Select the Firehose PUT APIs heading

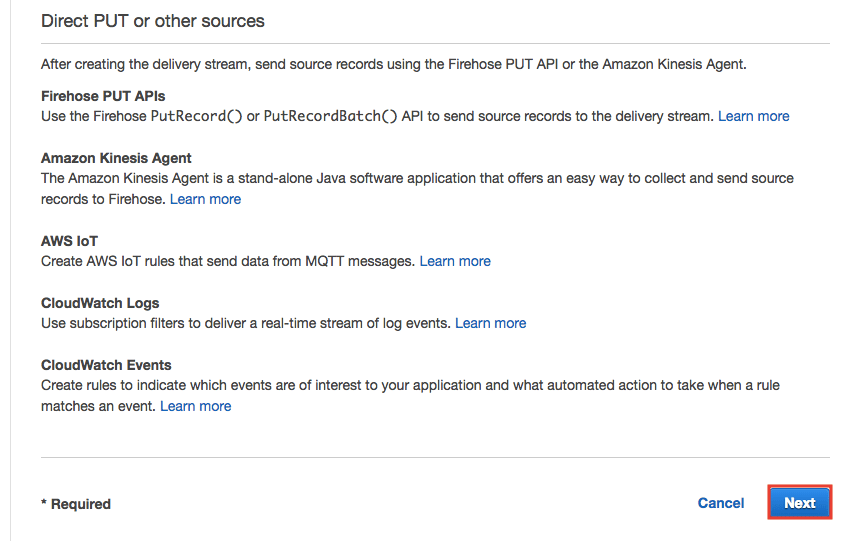pos(103,96)
